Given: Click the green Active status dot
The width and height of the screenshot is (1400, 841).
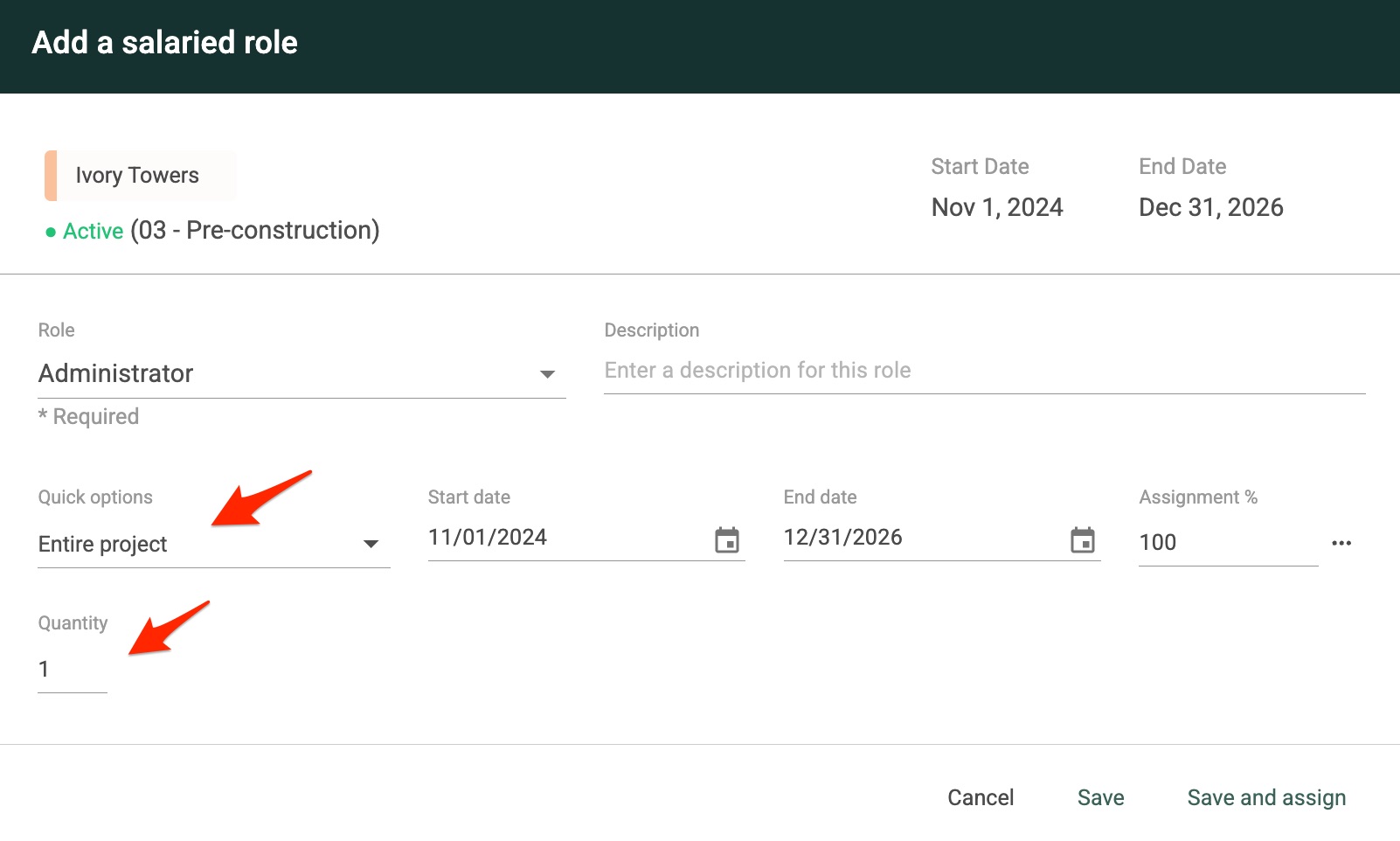Looking at the screenshot, I should 51,232.
